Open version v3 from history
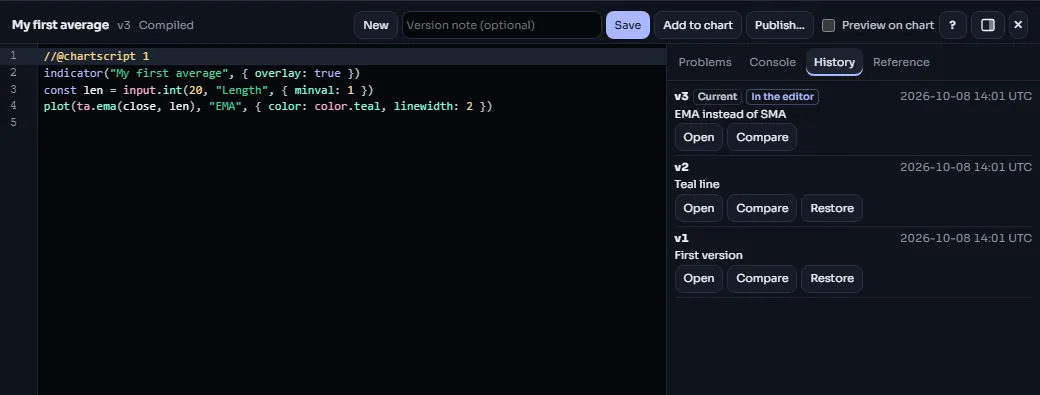Screen dimensions: 1040x395 tap(698, 137)
